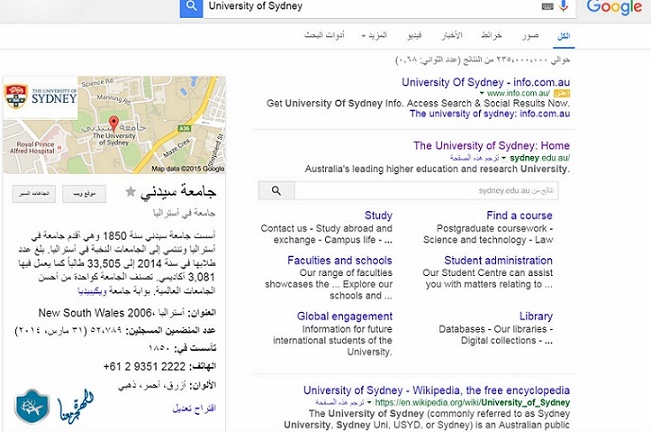Click اقتراح تعديل suggest edit link
The width and height of the screenshot is (651, 432).
[194, 408]
